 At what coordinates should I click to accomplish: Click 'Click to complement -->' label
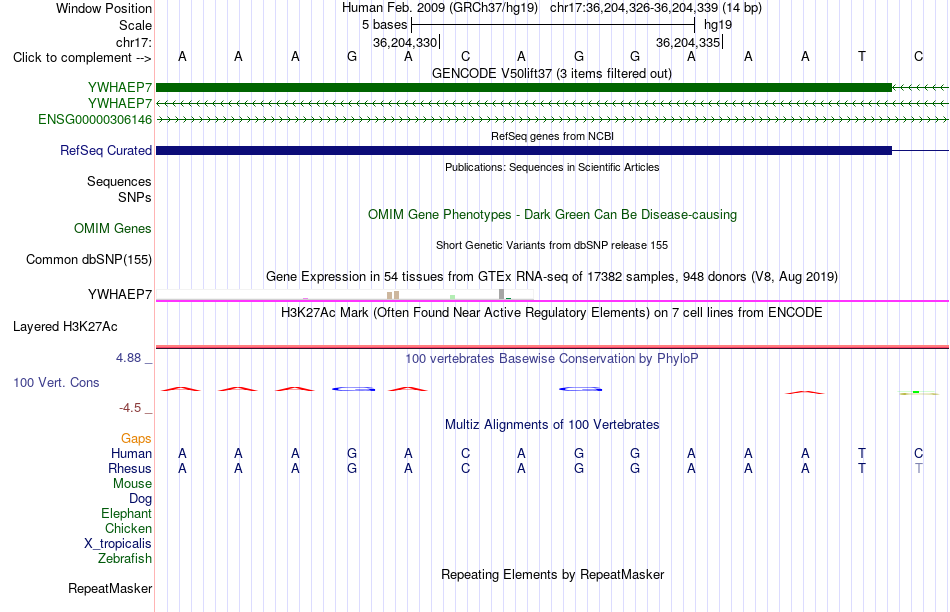point(82,58)
